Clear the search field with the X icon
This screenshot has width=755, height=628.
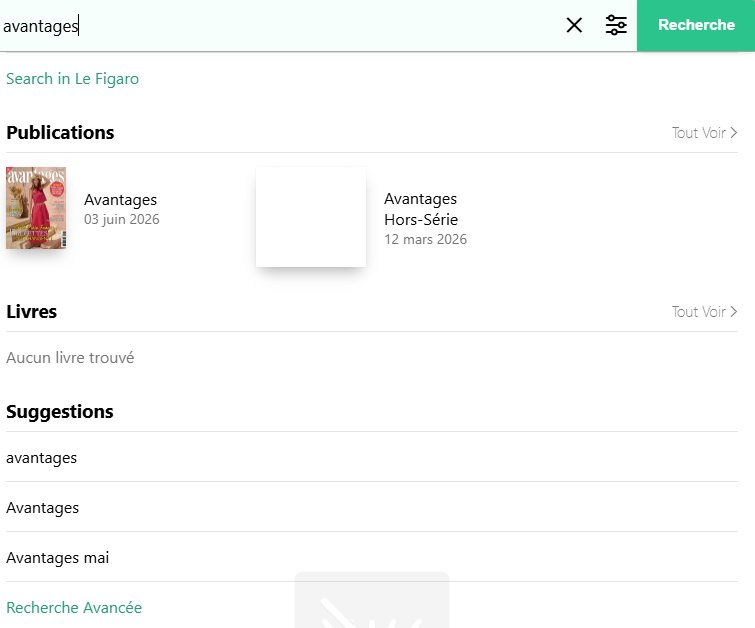tap(574, 25)
